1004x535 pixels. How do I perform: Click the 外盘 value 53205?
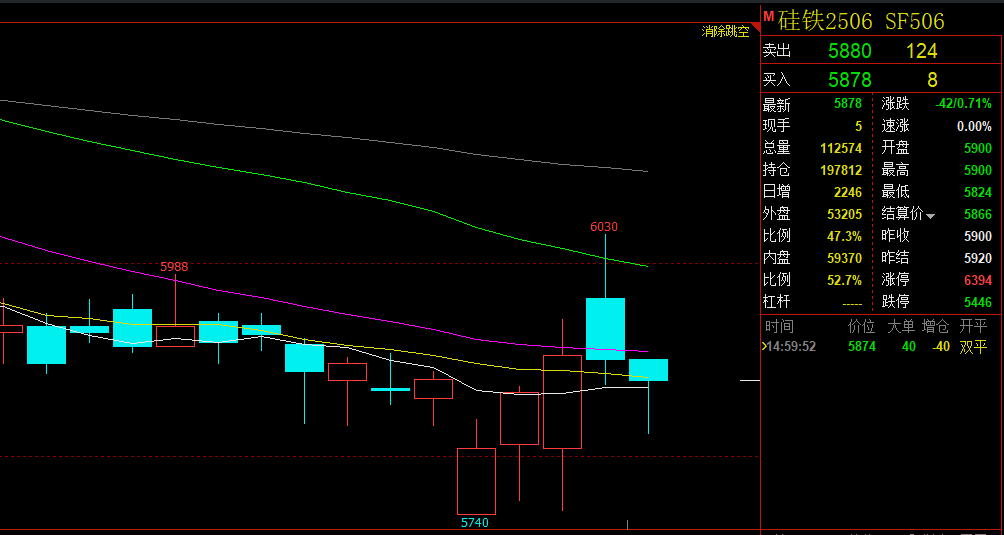click(x=845, y=214)
